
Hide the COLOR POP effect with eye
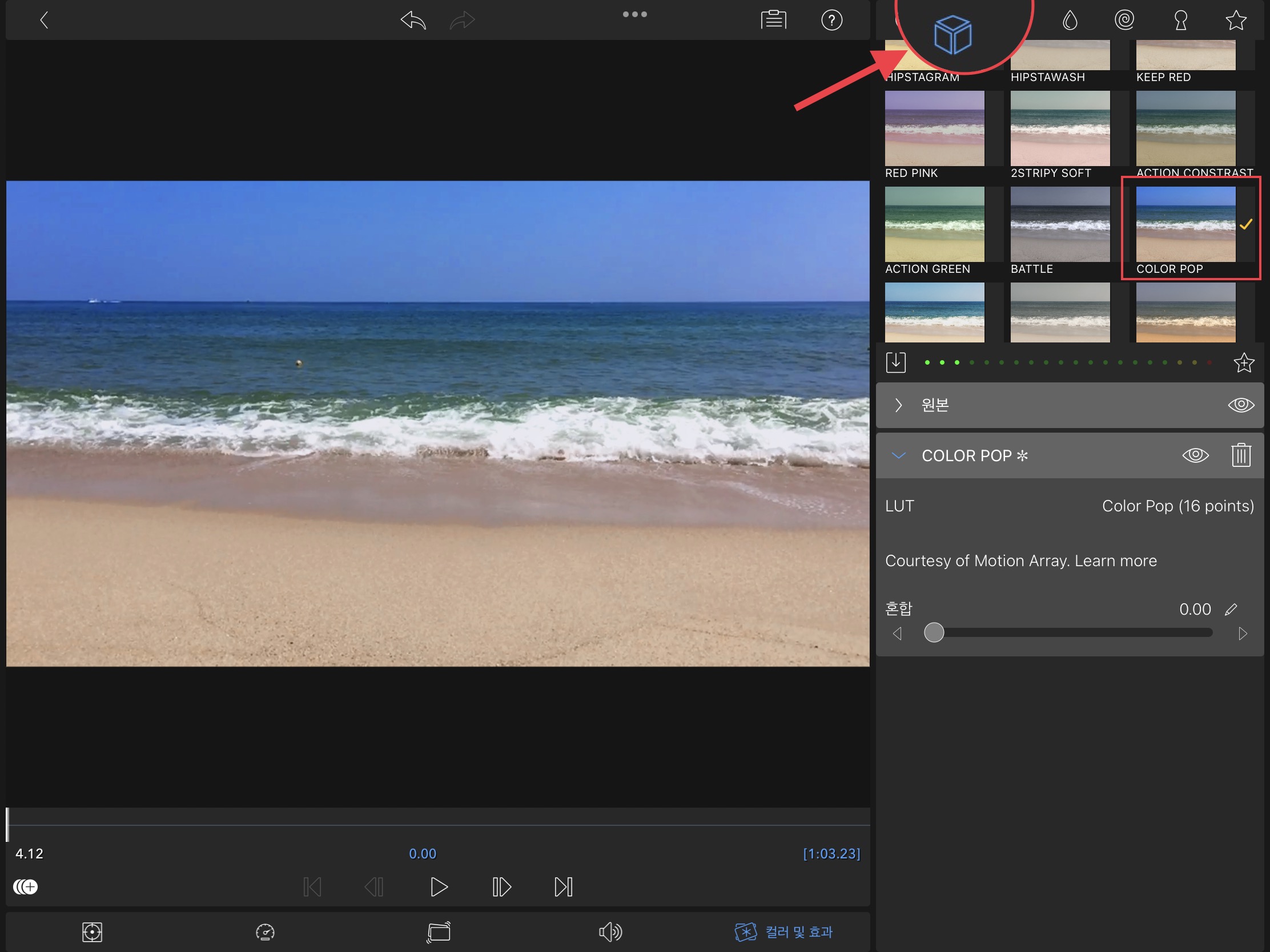tap(1195, 455)
